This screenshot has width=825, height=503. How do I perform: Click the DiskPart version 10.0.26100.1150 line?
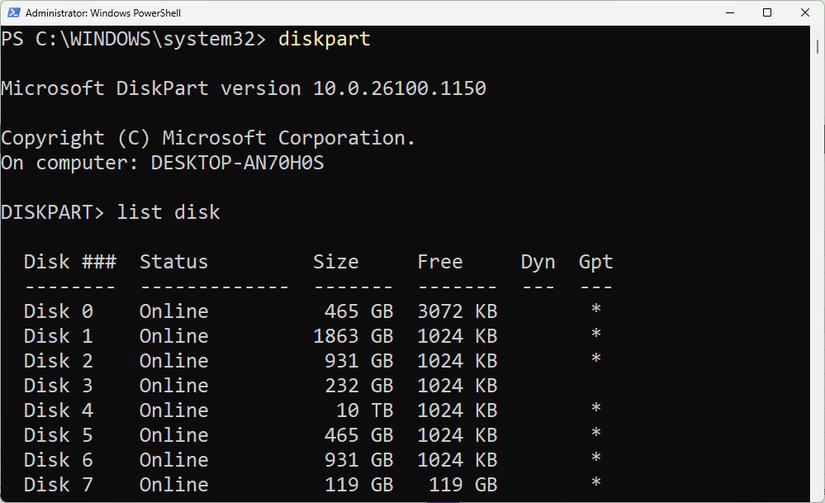point(243,88)
